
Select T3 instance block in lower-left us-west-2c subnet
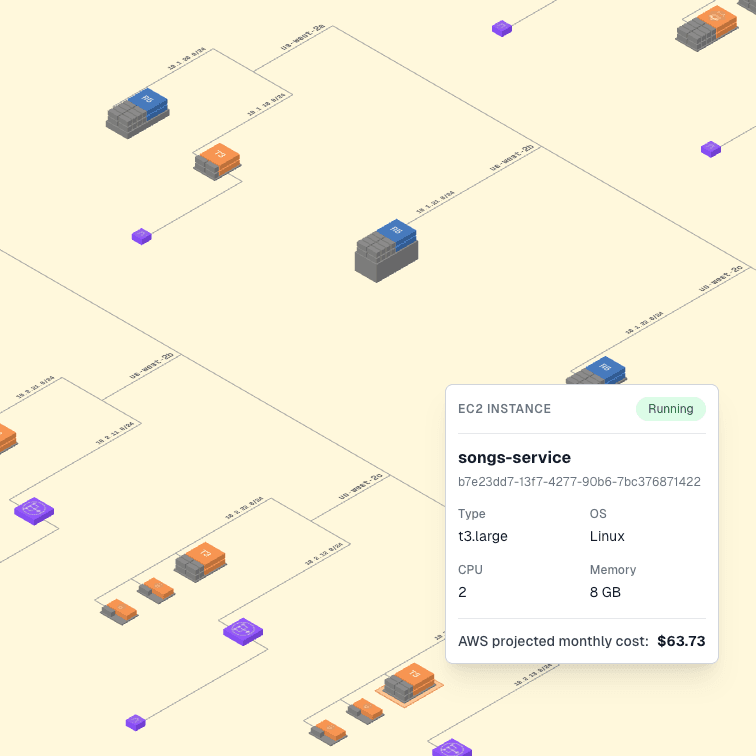pos(201,563)
